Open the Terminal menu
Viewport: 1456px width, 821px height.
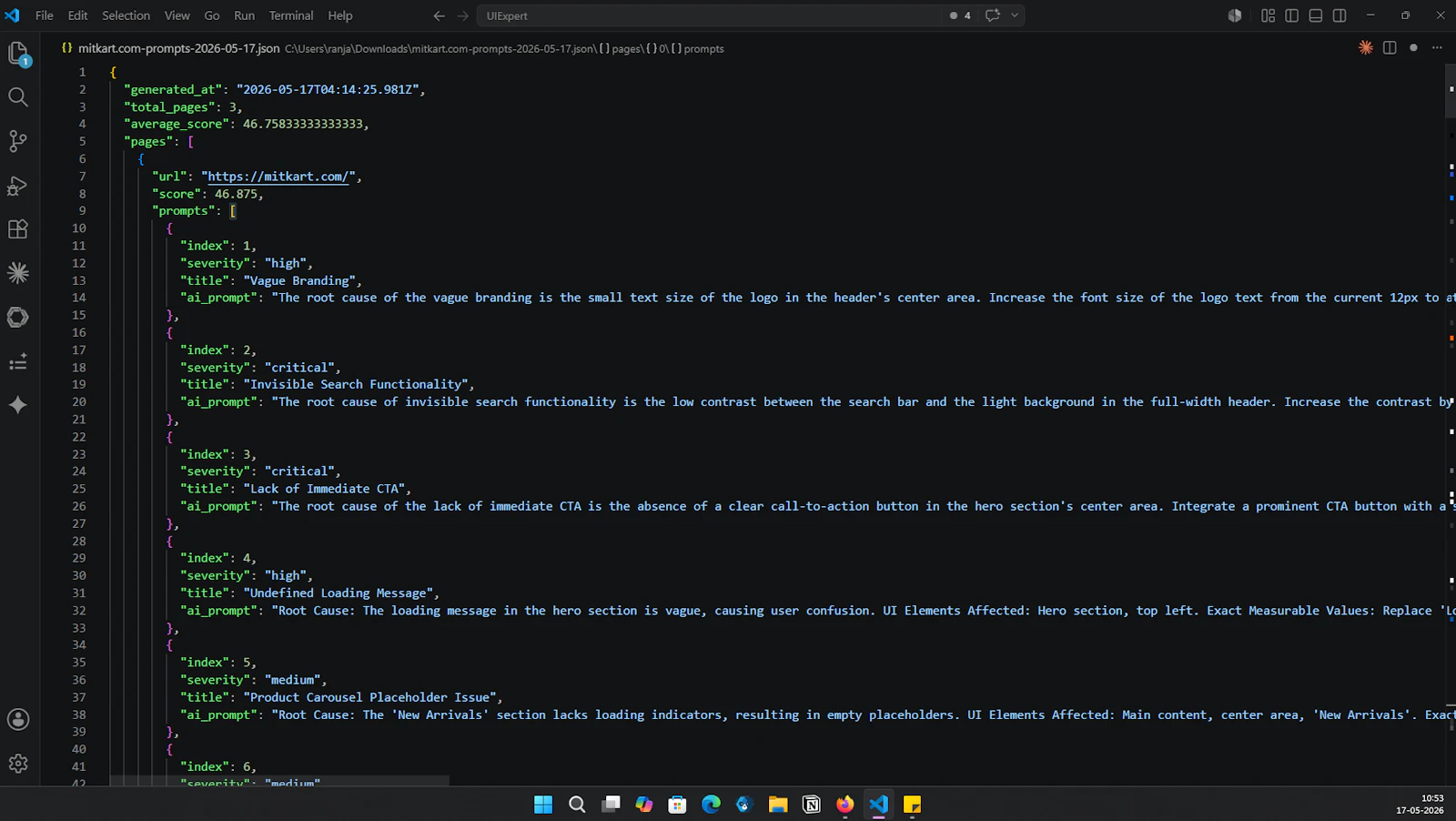[291, 15]
